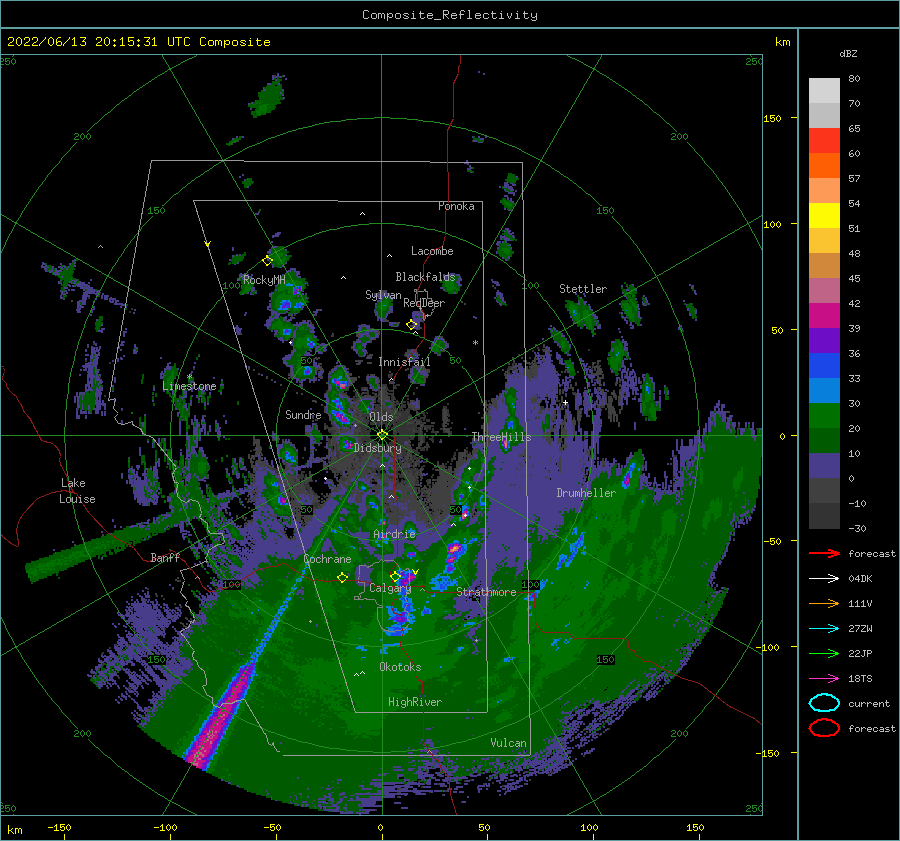The image size is (900, 841).
Task: Click the Airdrie city label
Action: (x=394, y=534)
